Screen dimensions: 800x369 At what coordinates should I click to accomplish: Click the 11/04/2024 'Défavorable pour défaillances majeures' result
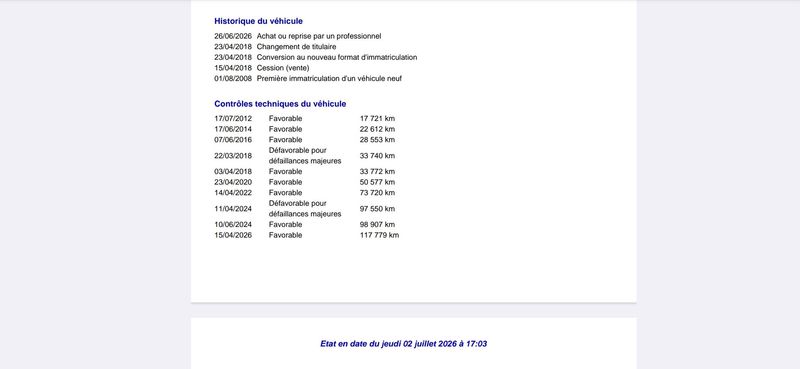pos(305,209)
